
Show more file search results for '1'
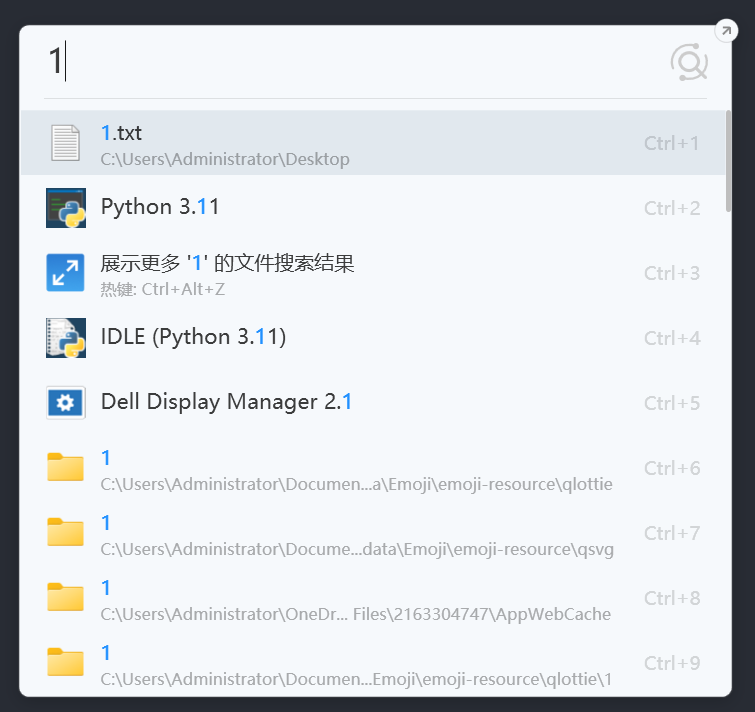pos(373,273)
